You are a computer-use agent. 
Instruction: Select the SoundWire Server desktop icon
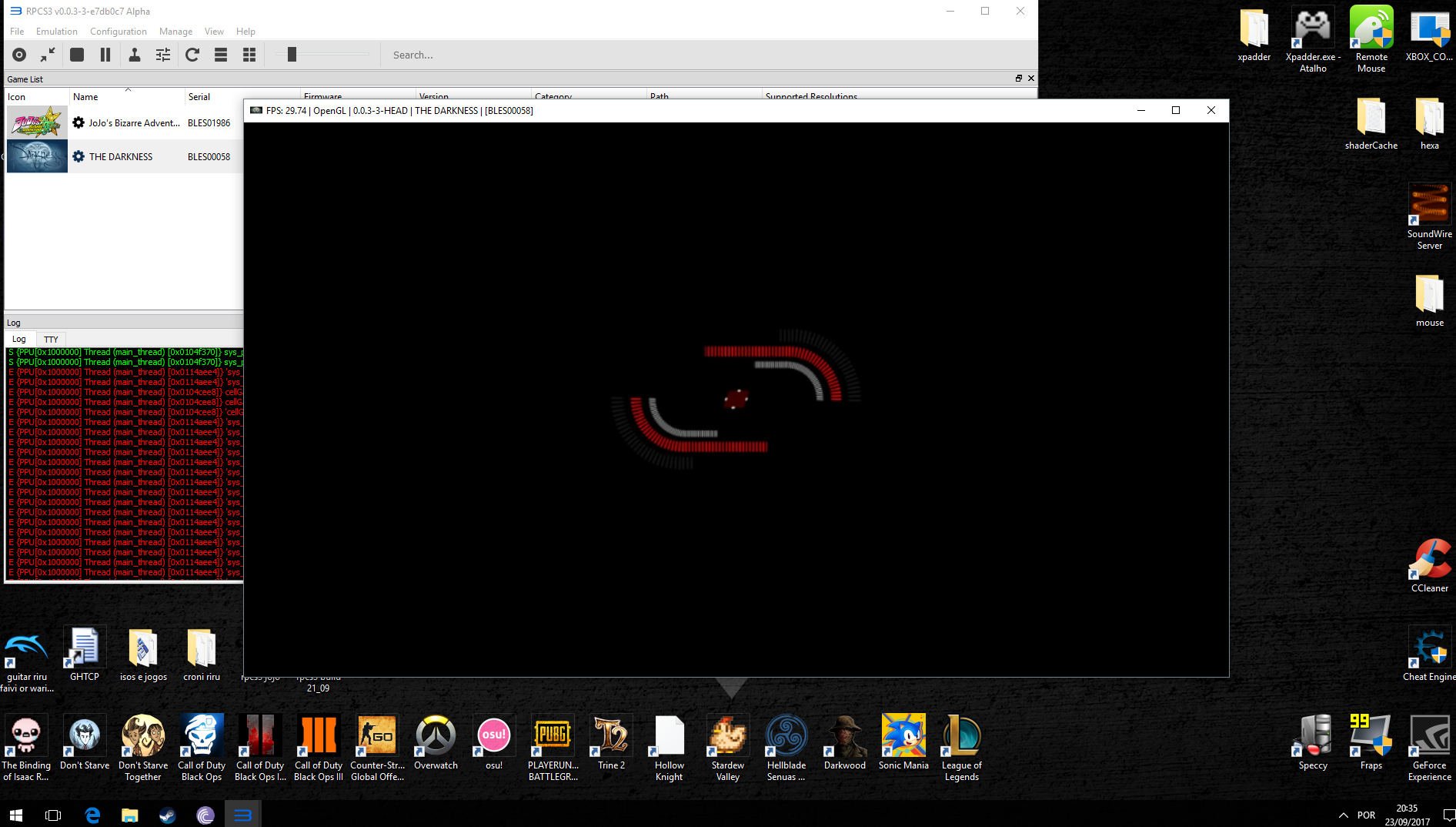tap(1430, 216)
